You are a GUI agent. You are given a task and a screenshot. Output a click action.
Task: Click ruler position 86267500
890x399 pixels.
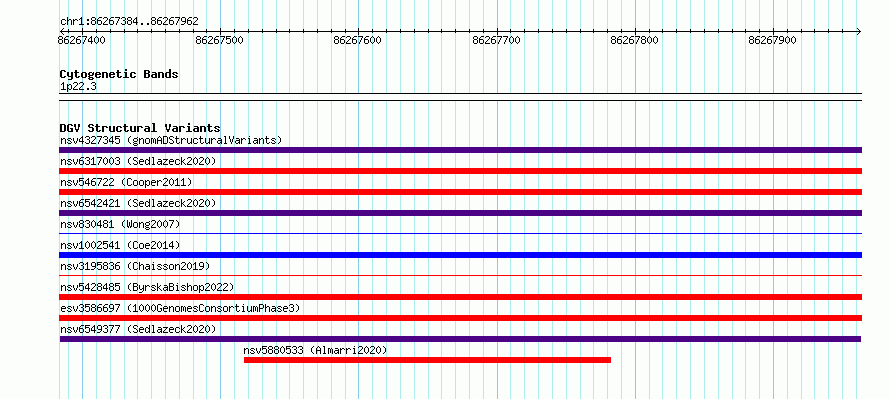point(219,40)
